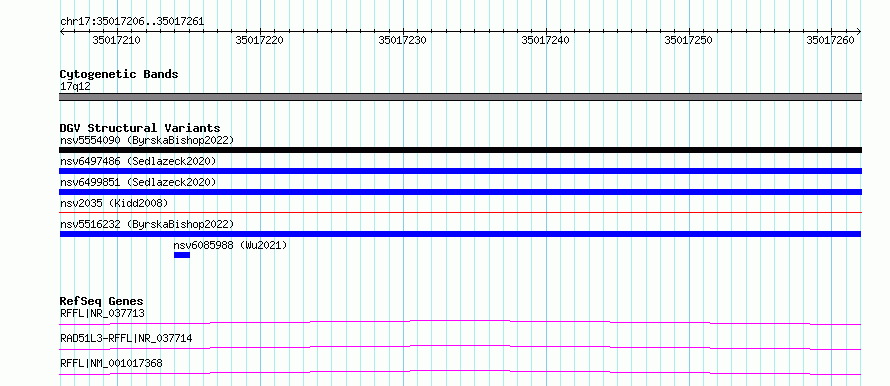Select ruler position 35017210
This screenshot has height=386, width=890.
coord(116,40)
